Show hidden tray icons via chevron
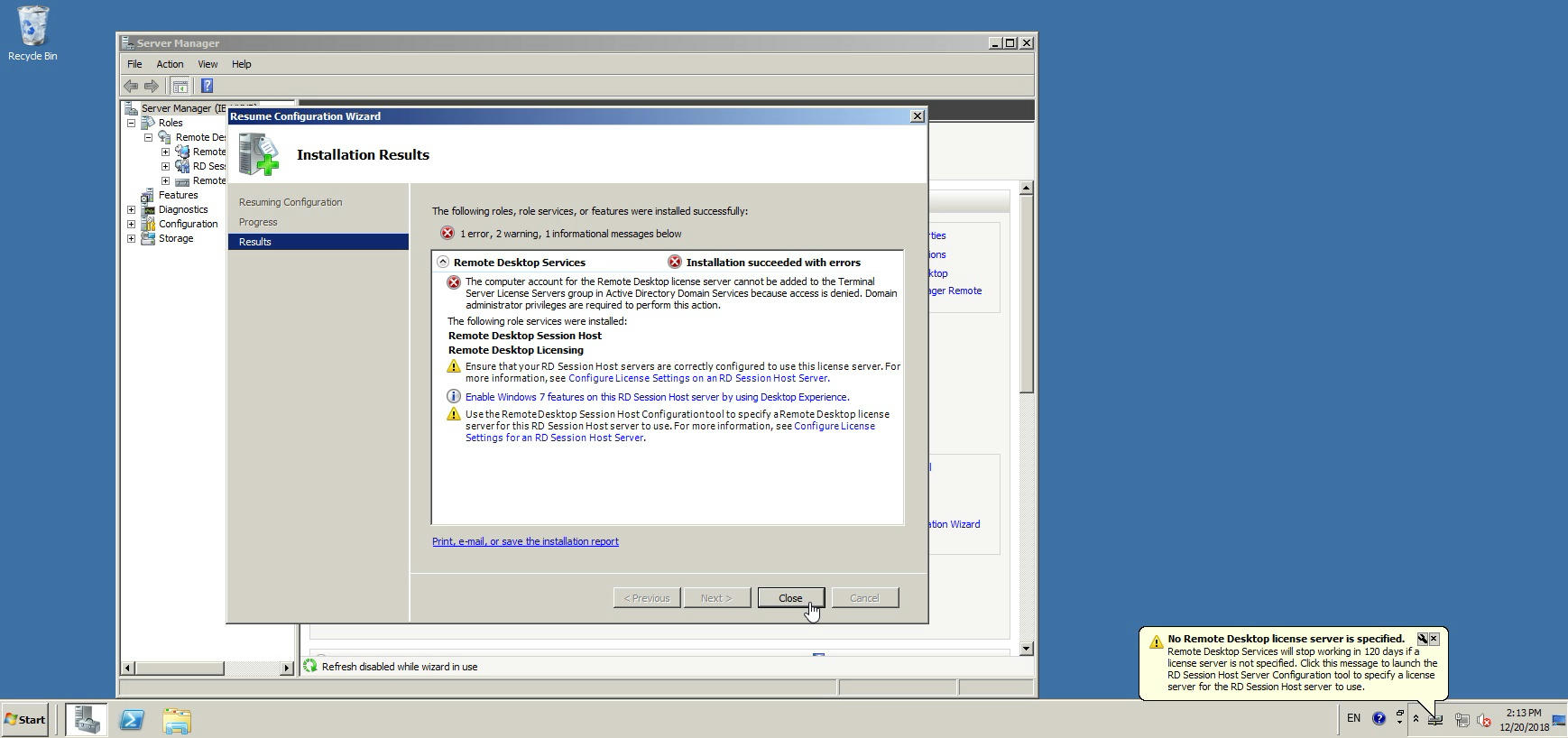This screenshot has height=738, width=1568. pos(1416,719)
